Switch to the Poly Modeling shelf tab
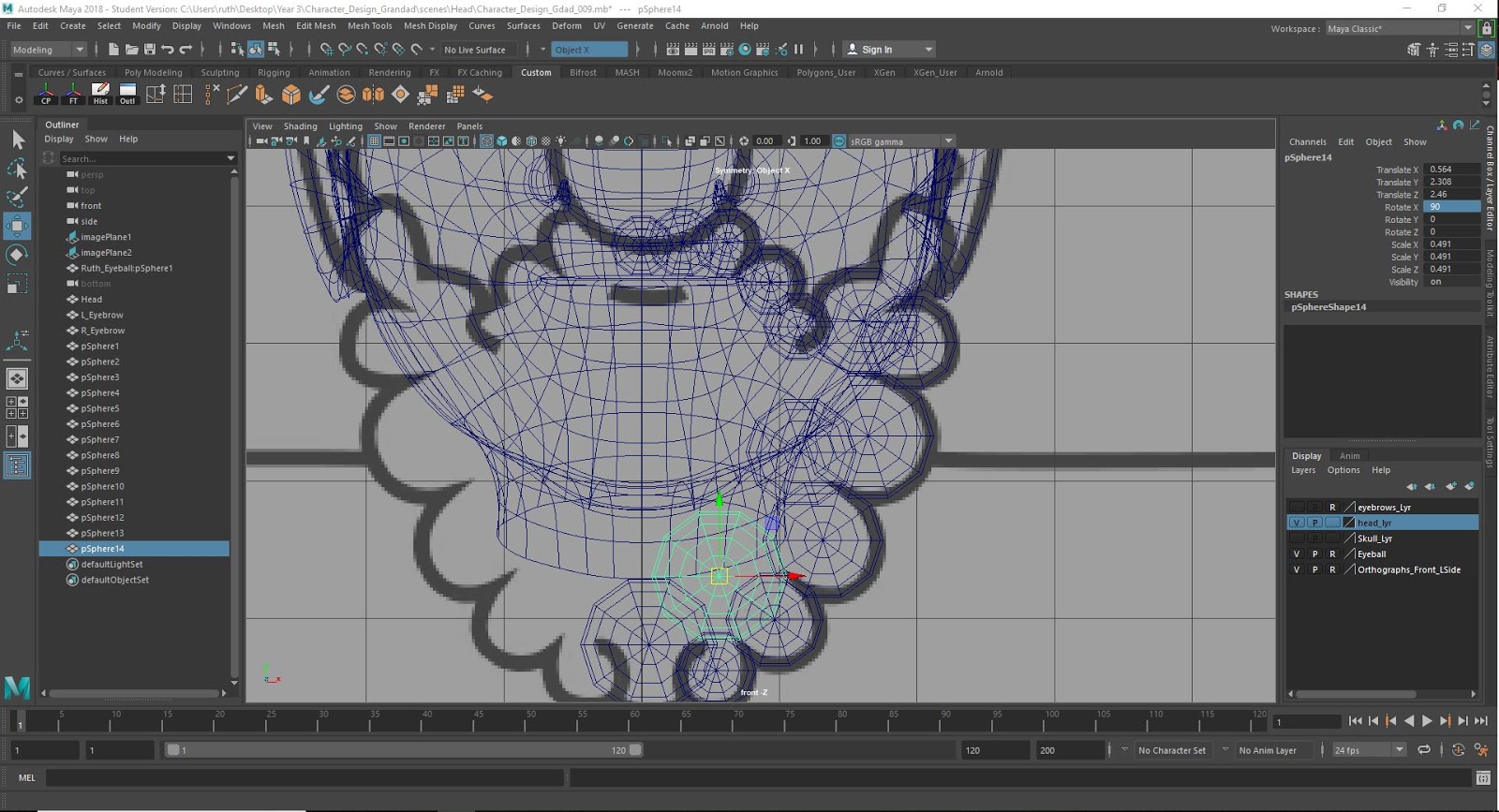Image resolution: width=1499 pixels, height=812 pixels. click(154, 72)
